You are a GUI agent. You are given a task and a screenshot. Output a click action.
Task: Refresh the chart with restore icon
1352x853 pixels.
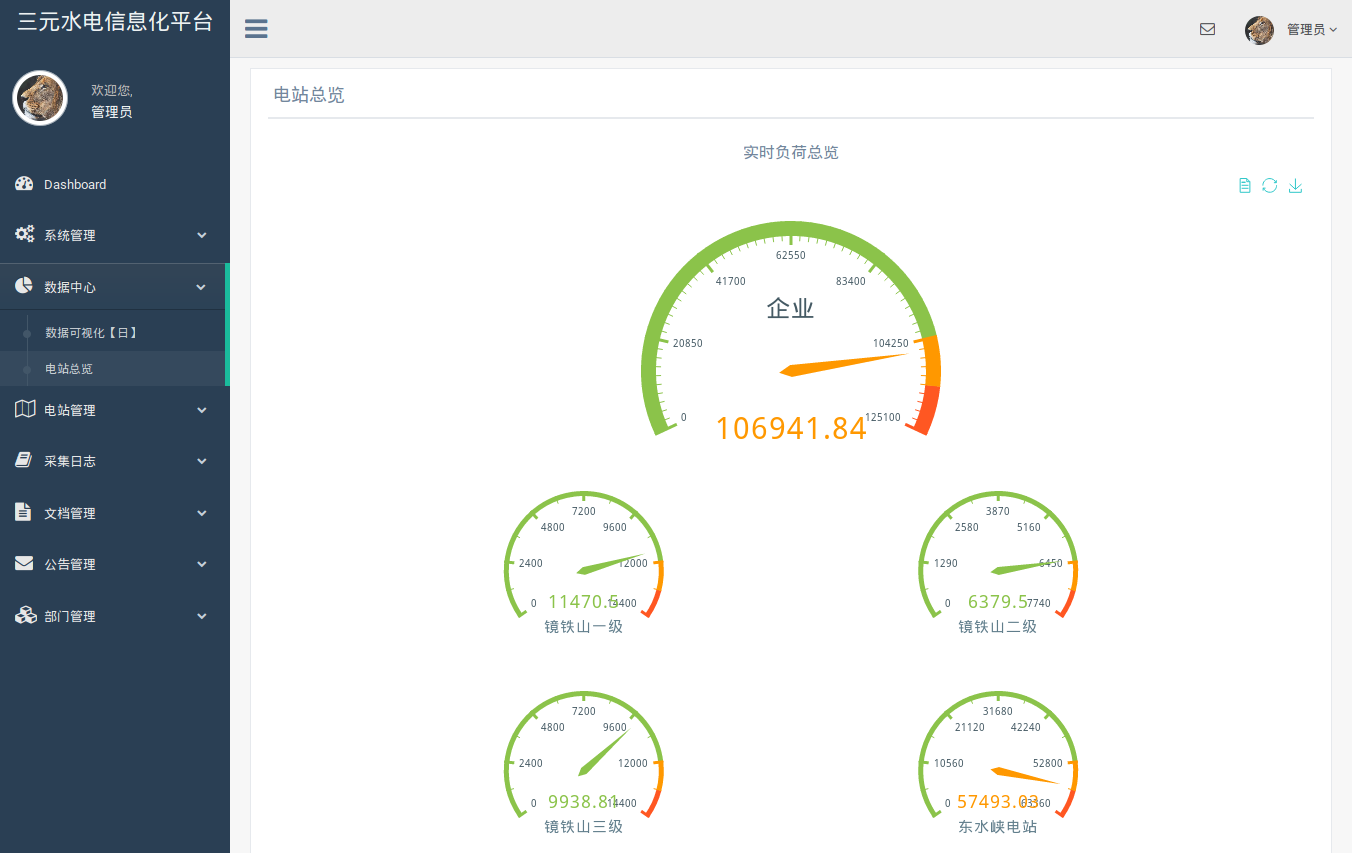1269,186
